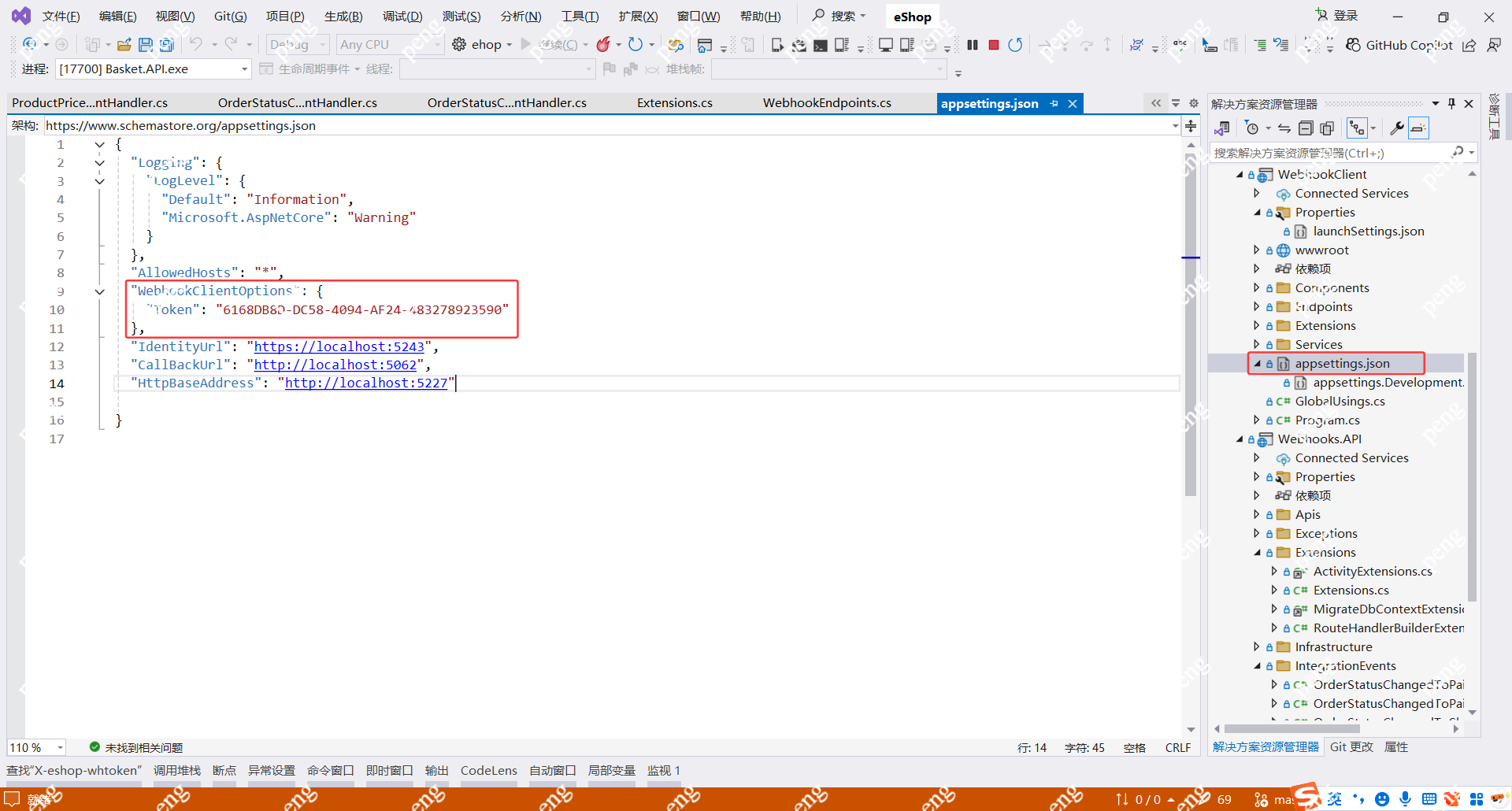
Task: Collapse the Webhooks.API project node
Action: [x=1240, y=439]
